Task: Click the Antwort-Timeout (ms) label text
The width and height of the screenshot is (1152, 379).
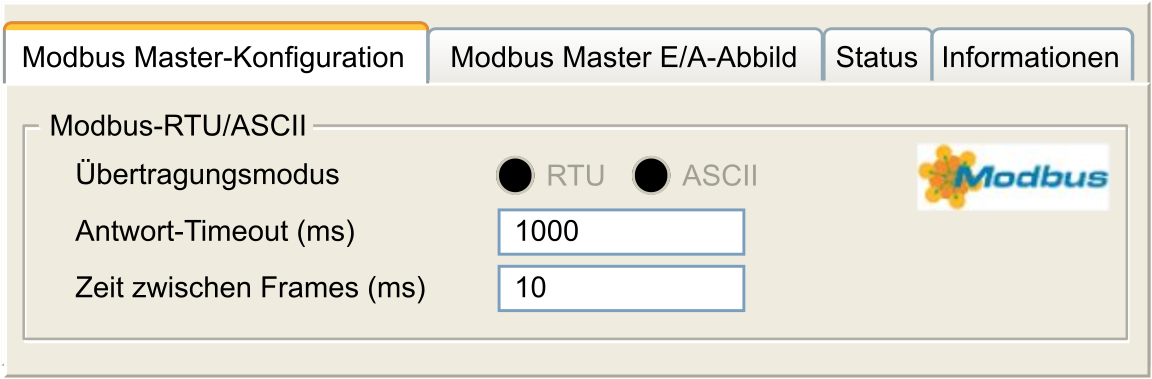Action: tap(215, 232)
